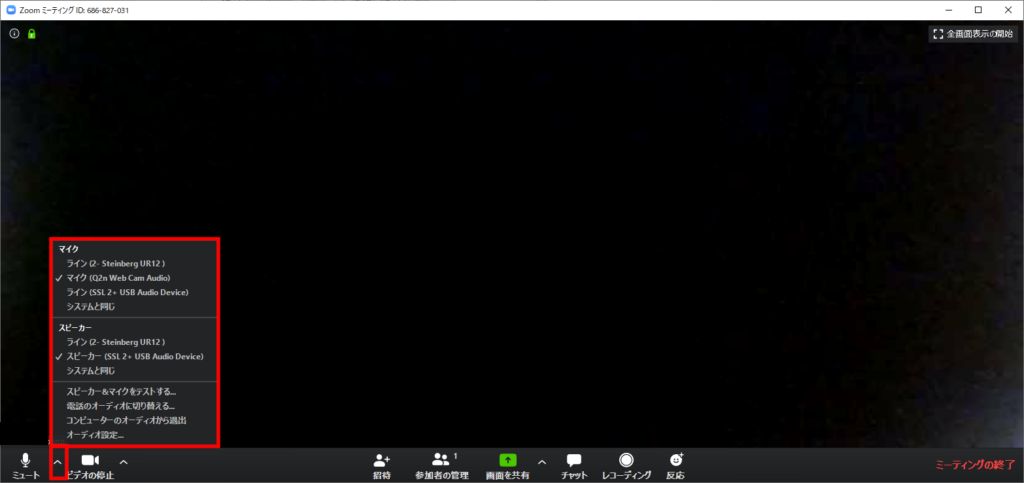Click the green encryption lock icon

click(31, 33)
